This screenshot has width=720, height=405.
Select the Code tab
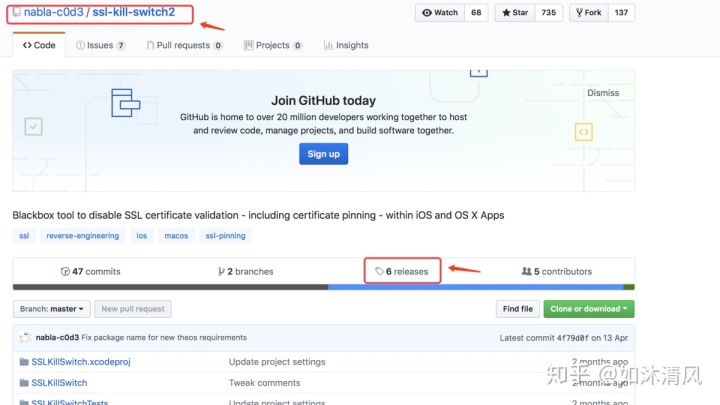tap(39, 45)
